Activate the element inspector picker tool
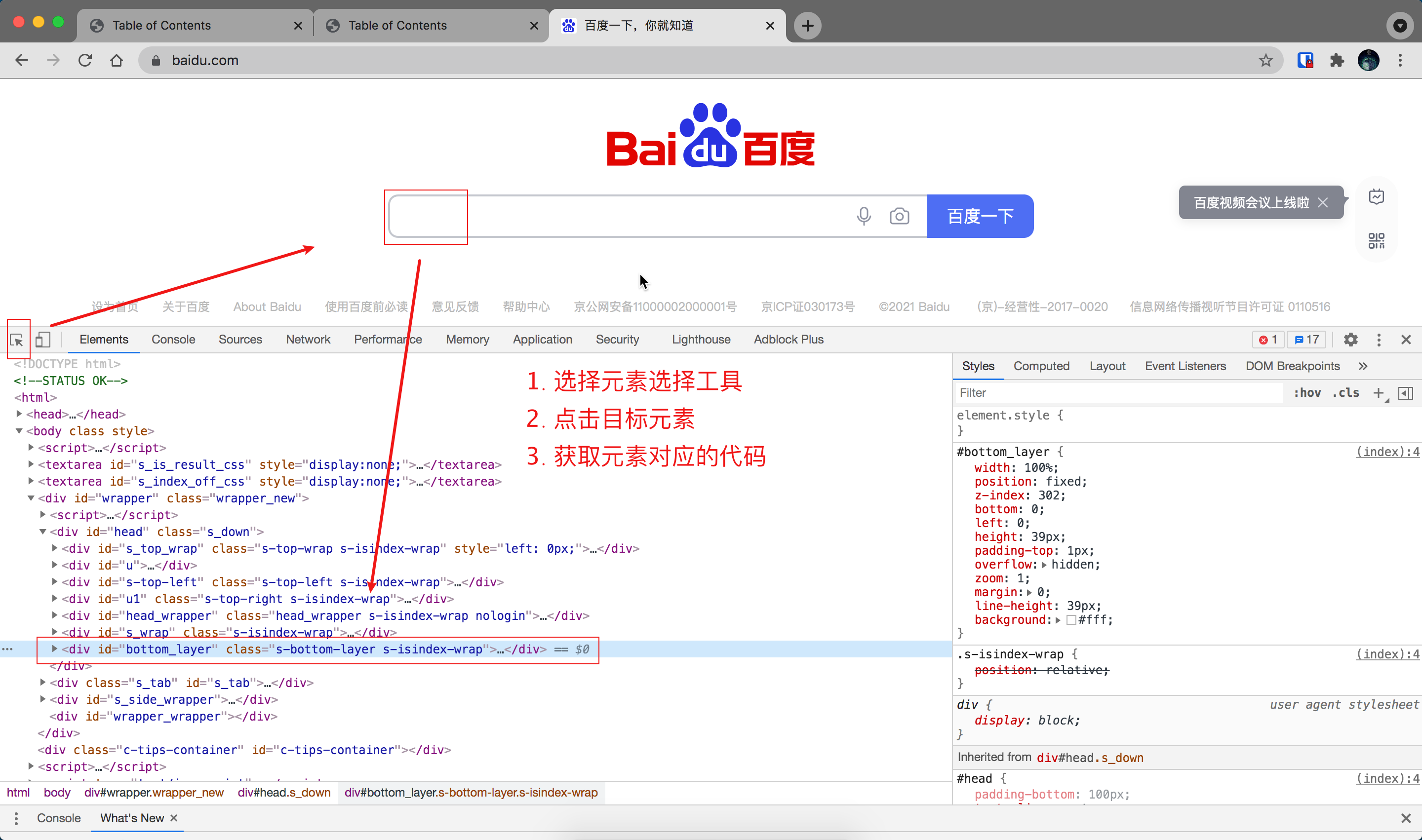Image resolution: width=1422 pixels, height=840 pixels. 16,340
